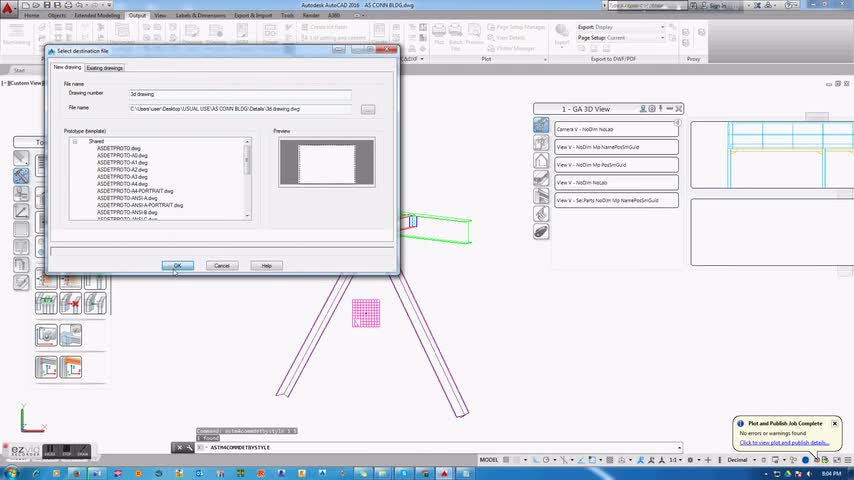Click Cancel in Select destination file dialog
854x480 pixels.
click(222, 265)
